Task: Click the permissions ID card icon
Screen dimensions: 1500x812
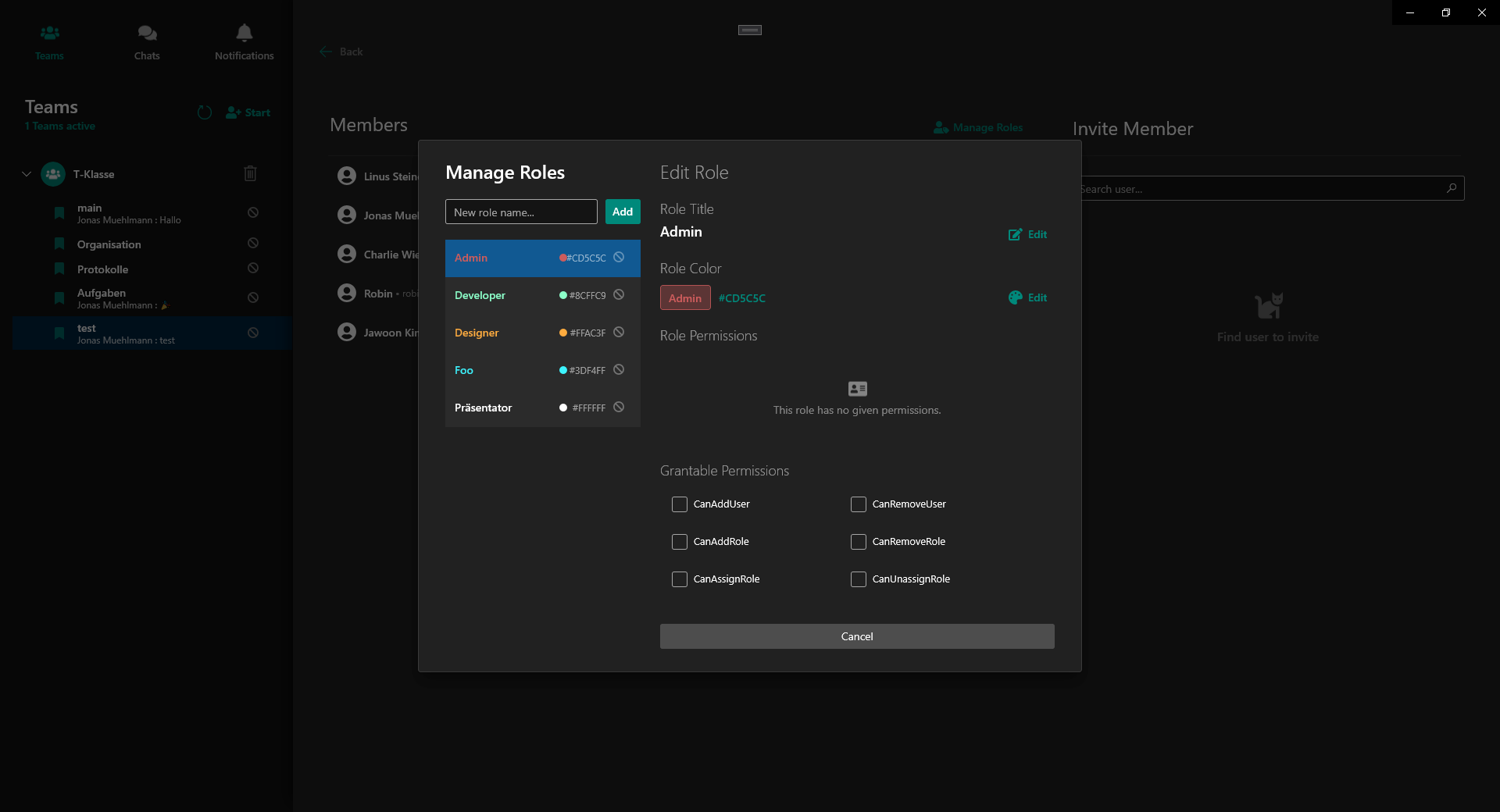Action: pos(857,389)
